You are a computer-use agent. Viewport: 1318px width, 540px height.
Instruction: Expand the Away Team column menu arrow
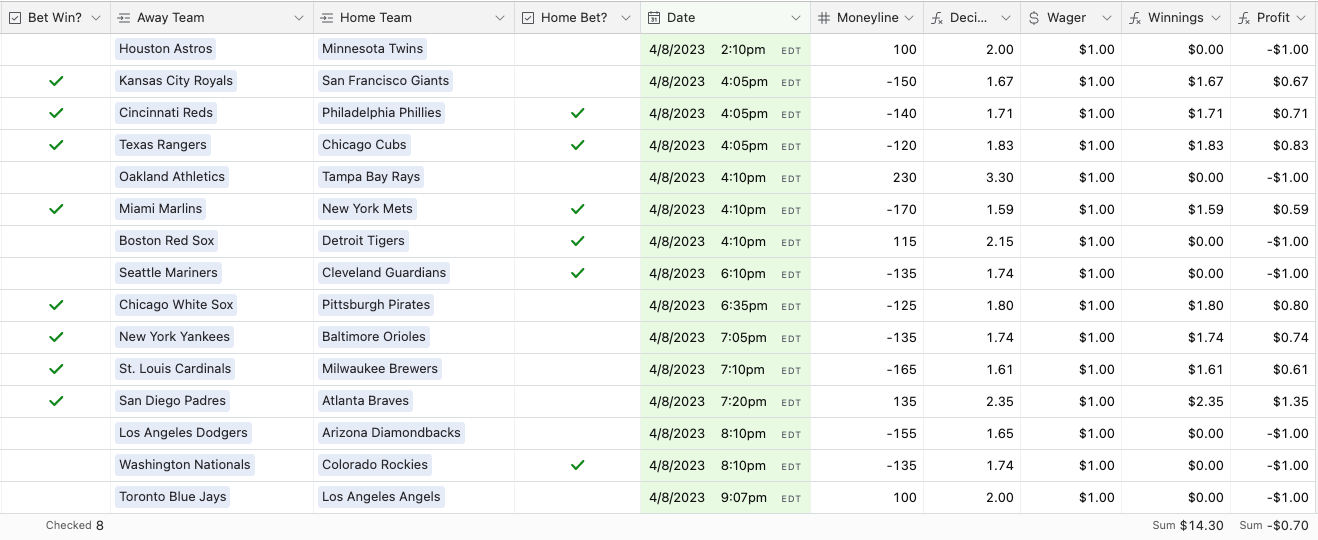299,18
